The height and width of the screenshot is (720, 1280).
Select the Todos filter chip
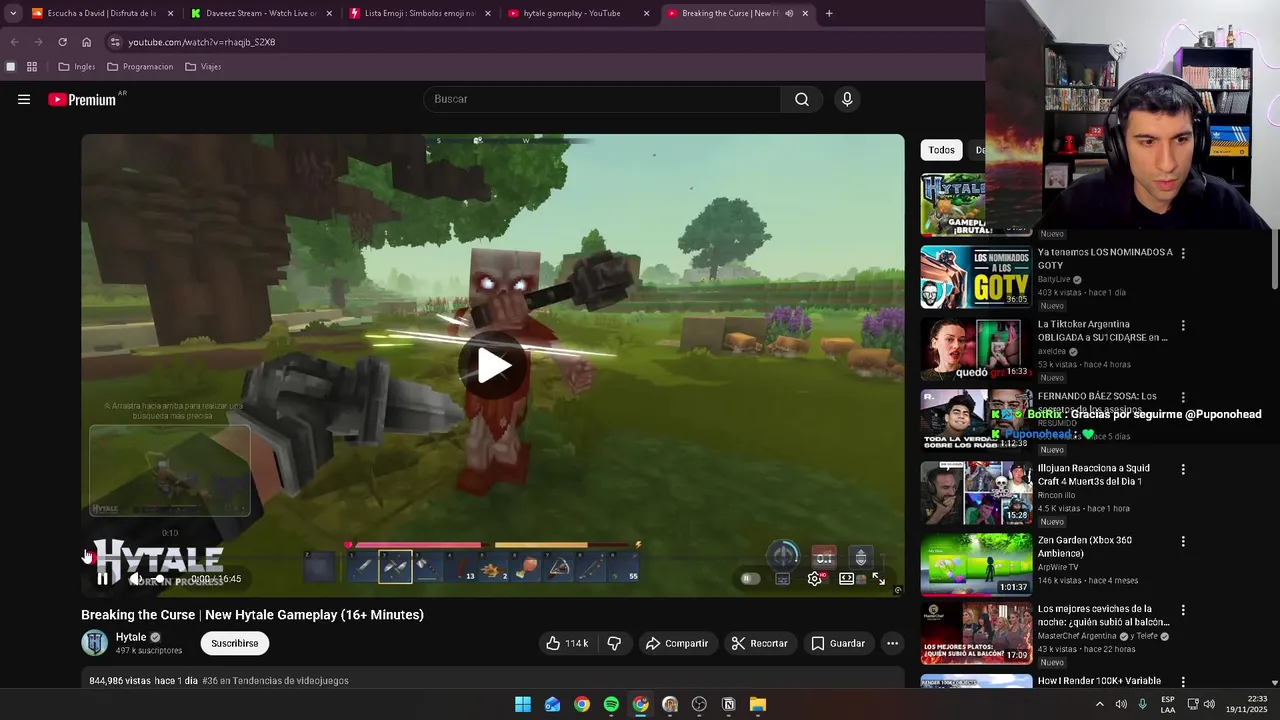click(x=941, y=150)
